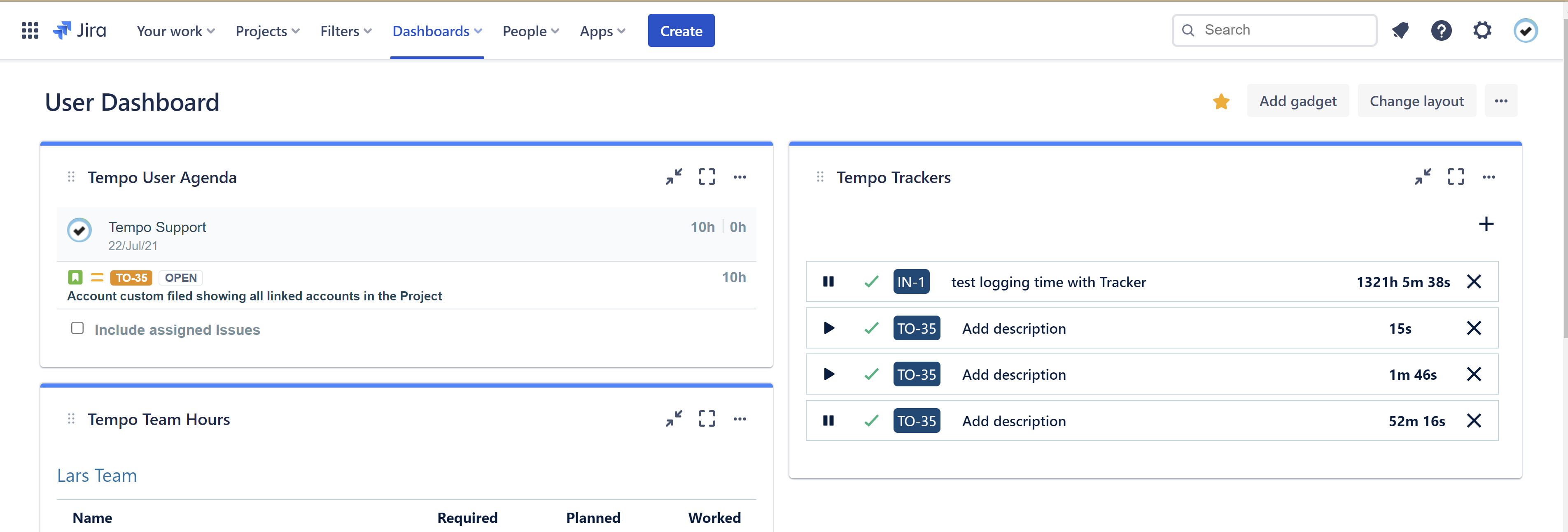This screenshot has width=1568, height=532.
Task: Pause the IN-1 tracker timer
Action: pyautogui.click(x=828, y=281)
